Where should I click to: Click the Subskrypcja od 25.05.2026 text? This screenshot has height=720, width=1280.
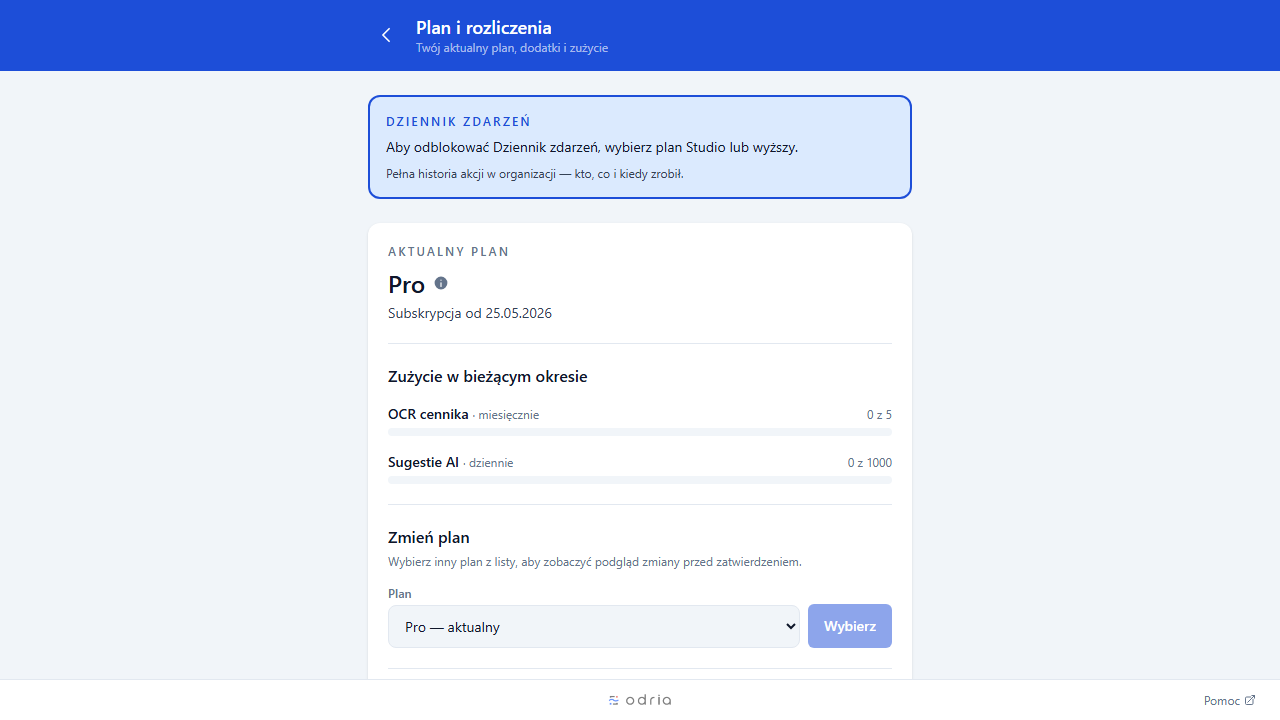[470, 313]
